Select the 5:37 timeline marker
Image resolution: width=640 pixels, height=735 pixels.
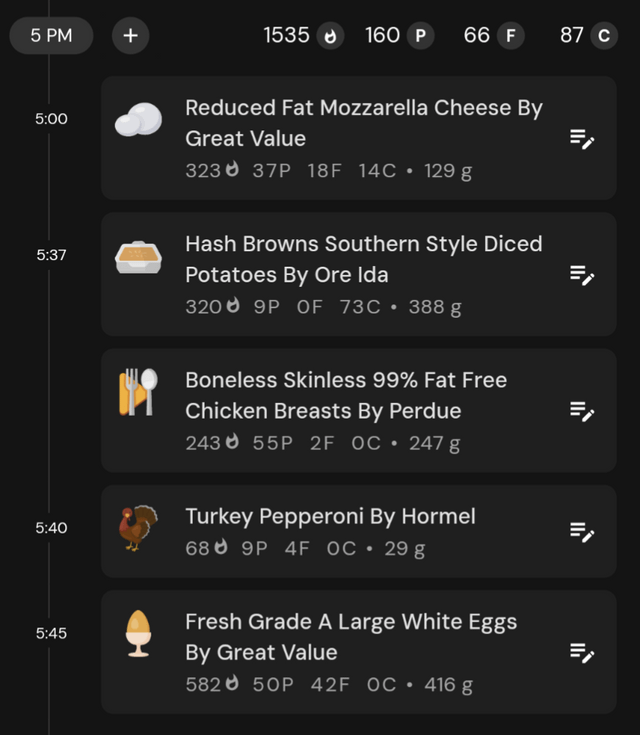pyautogui.click(x=51, y=255)
